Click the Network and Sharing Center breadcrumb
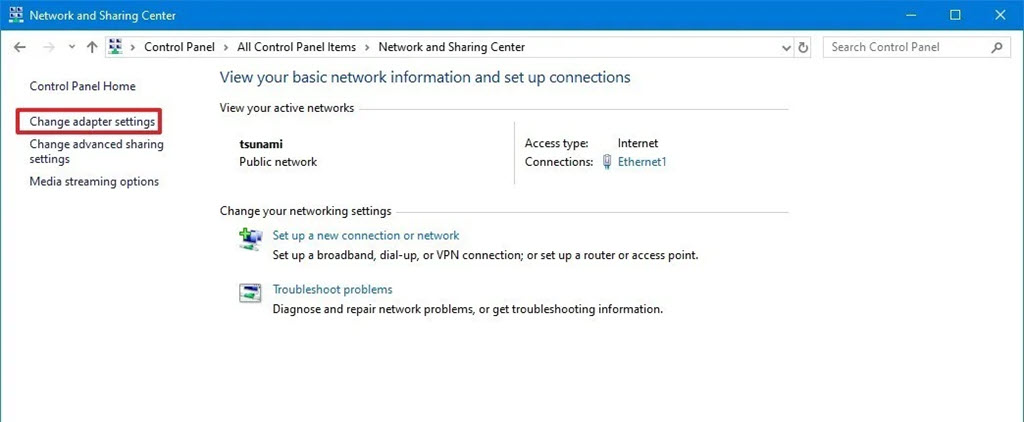This screenshot has width=1024, height=422. tap(452, 47)
